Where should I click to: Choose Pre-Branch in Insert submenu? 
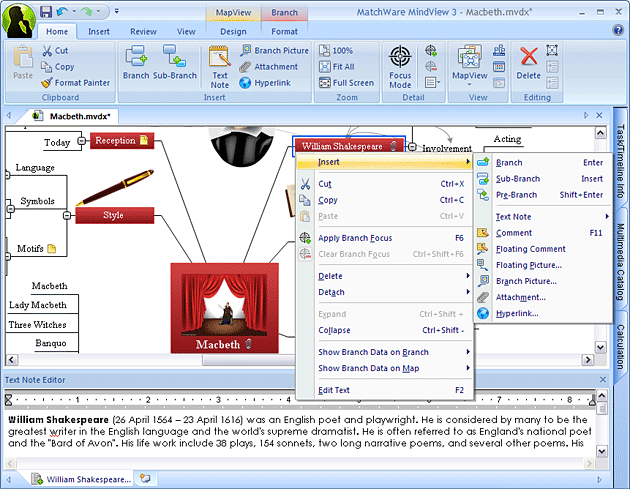click(543, 195)
